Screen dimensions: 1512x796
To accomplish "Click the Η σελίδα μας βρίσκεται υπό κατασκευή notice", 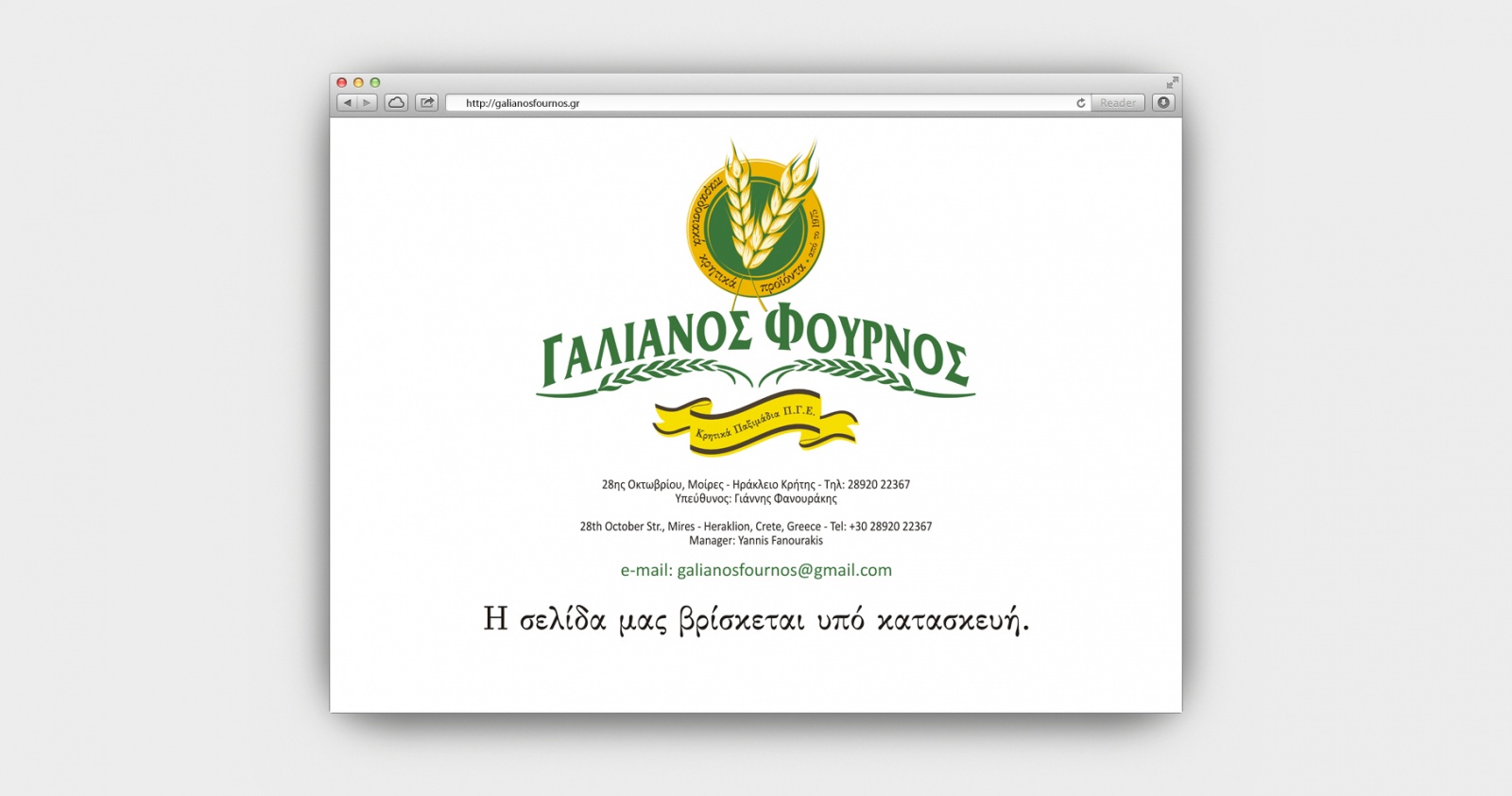I will pyautogui.click(x=756, y=620).
